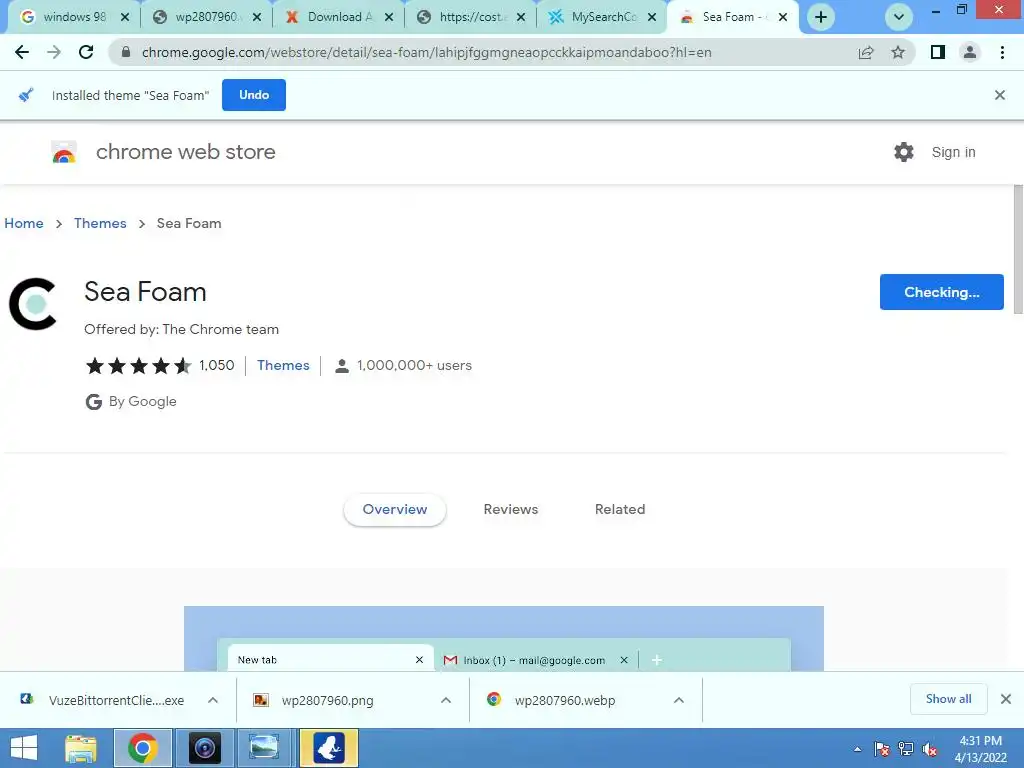Open the taskbar clock showing 4:31 PM

(980, 749)
